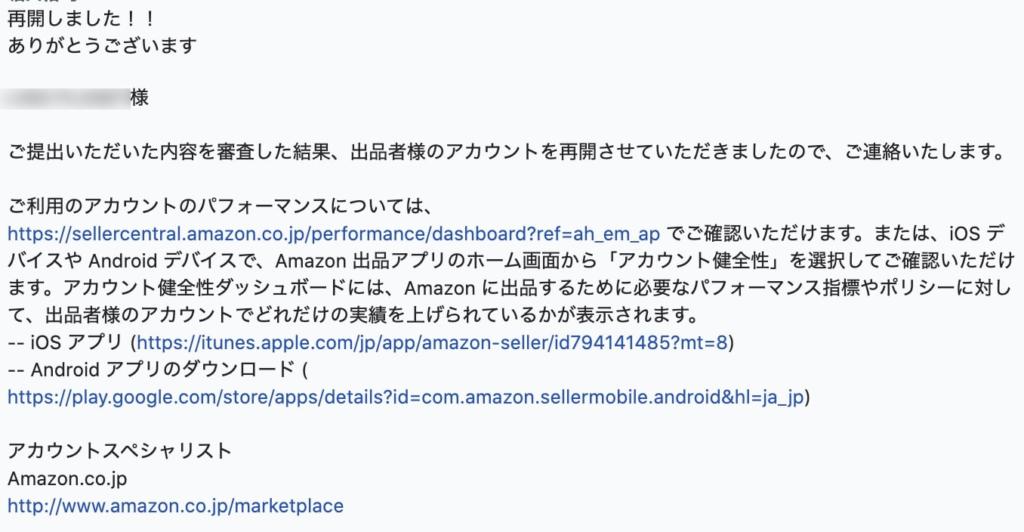This screenshot has height=532, width=1024.
Task: Click the でご確認いただけます text after dashboard link
Action: [x=762, y=234]
